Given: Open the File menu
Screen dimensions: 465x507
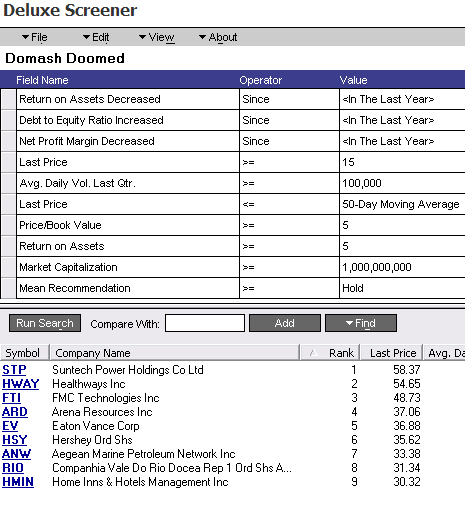Looking at the screenshot, I should pos(35,37).
